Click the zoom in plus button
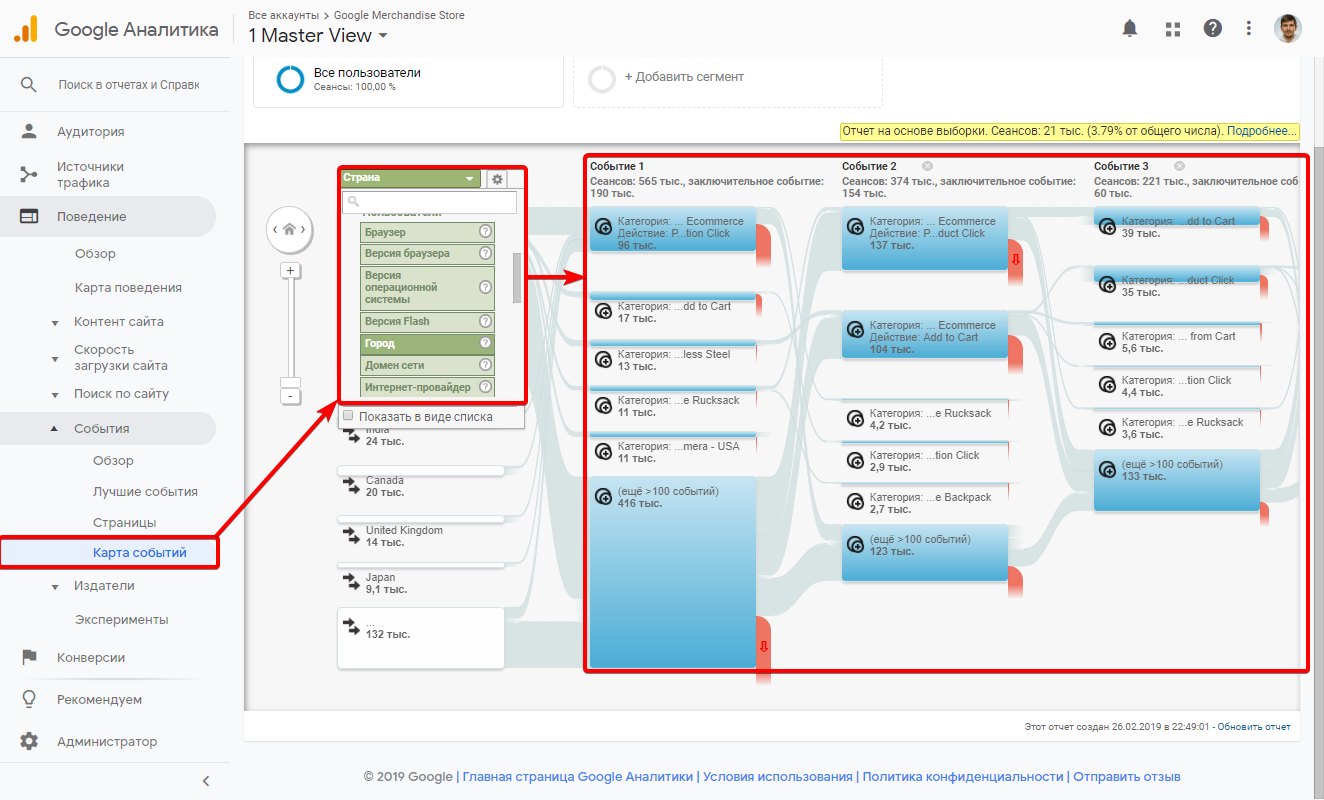This screenshot has height=800, width=1324. [290, 271]
